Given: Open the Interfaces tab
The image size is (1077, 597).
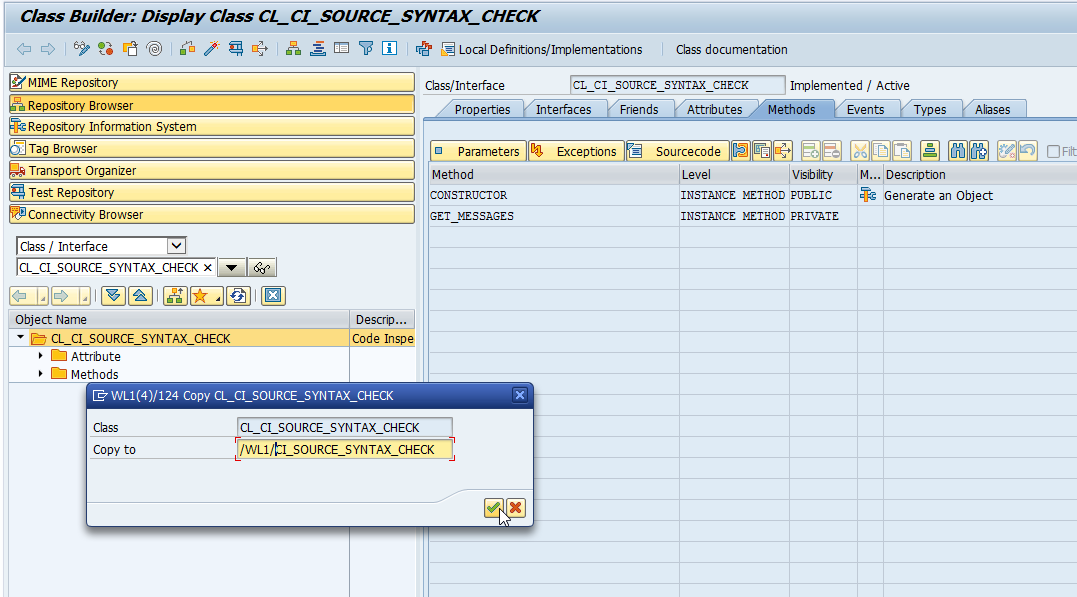Looking at the screenshot, I should (x=563, y=109).
